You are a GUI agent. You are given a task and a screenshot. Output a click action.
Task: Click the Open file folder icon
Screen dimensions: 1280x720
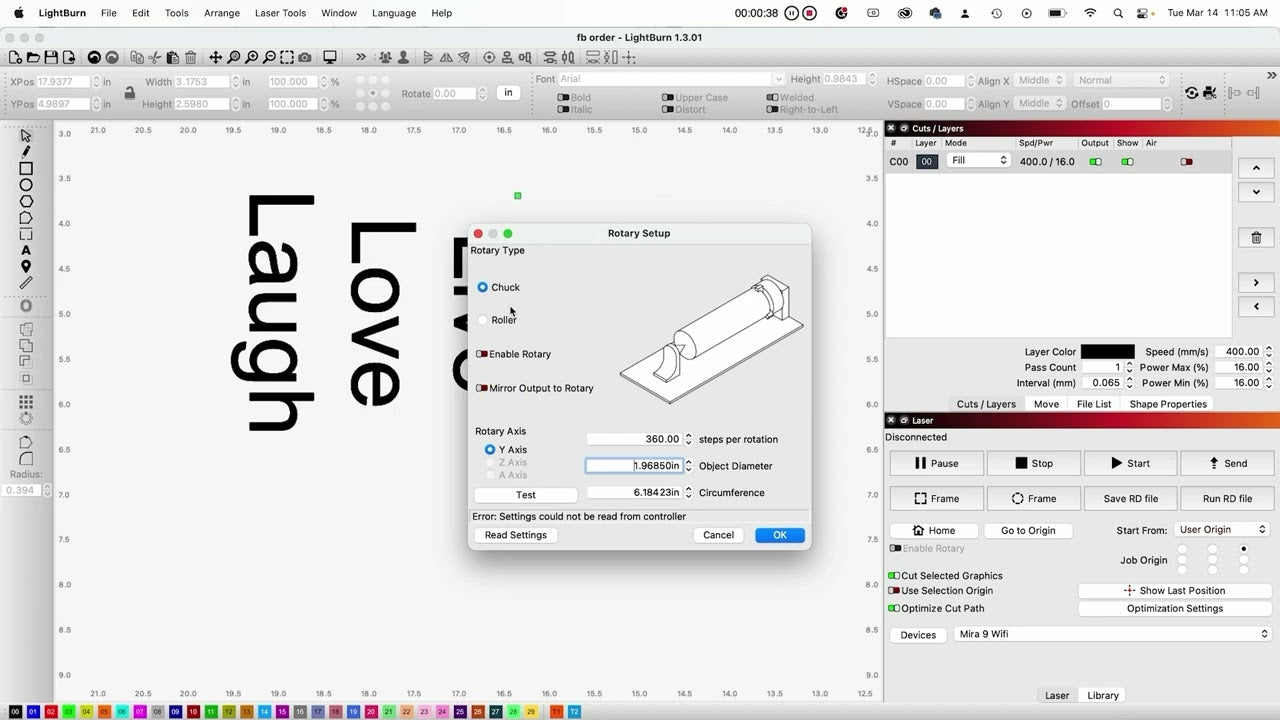pos(32,58)
